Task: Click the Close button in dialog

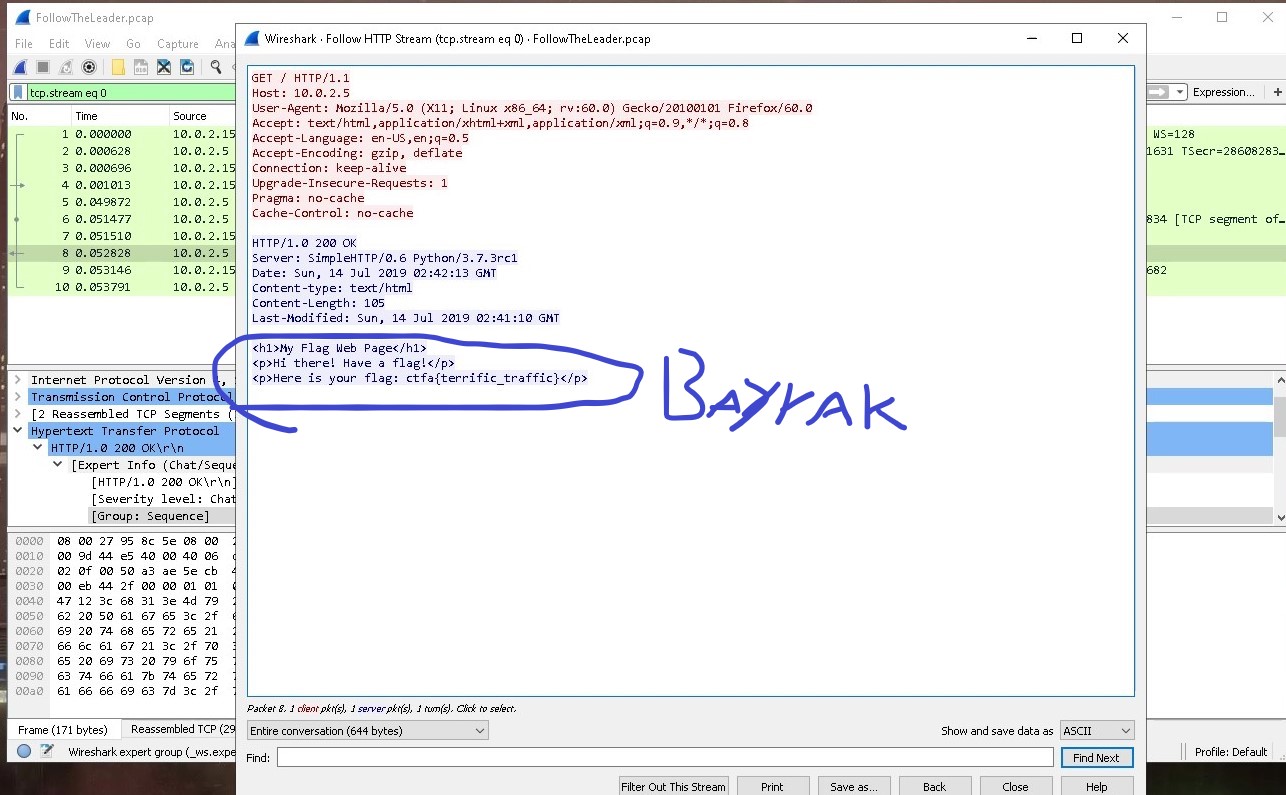Action: (x=1016, y=786)
